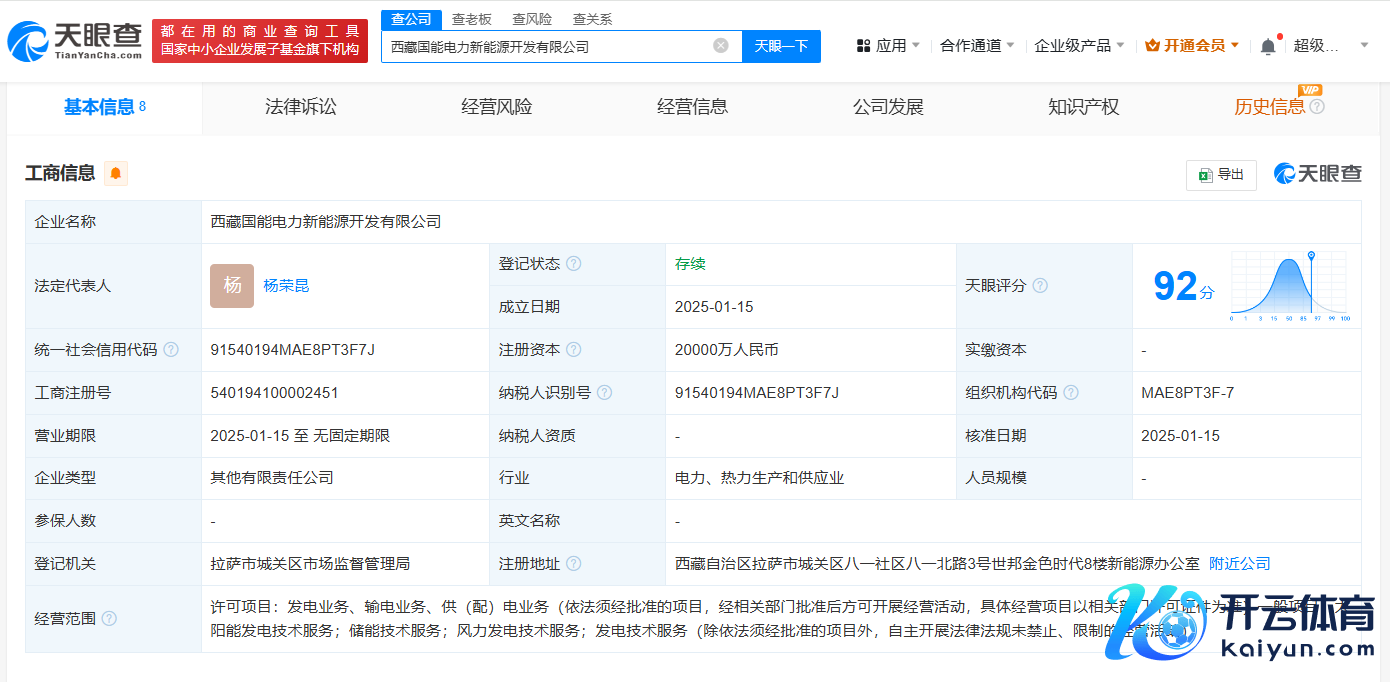Click the TianYanCha logo icon
Screen dimensions: 1390x682
tap(28, 41)
